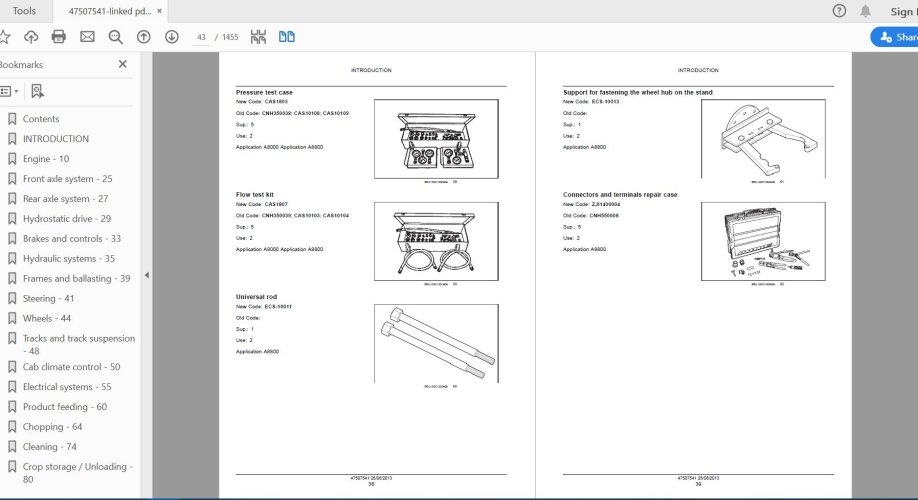Image resolution: width=918 pixels, height=500 pixels.
Task: Toggle the two-page view icon
Action: [286, 37]
